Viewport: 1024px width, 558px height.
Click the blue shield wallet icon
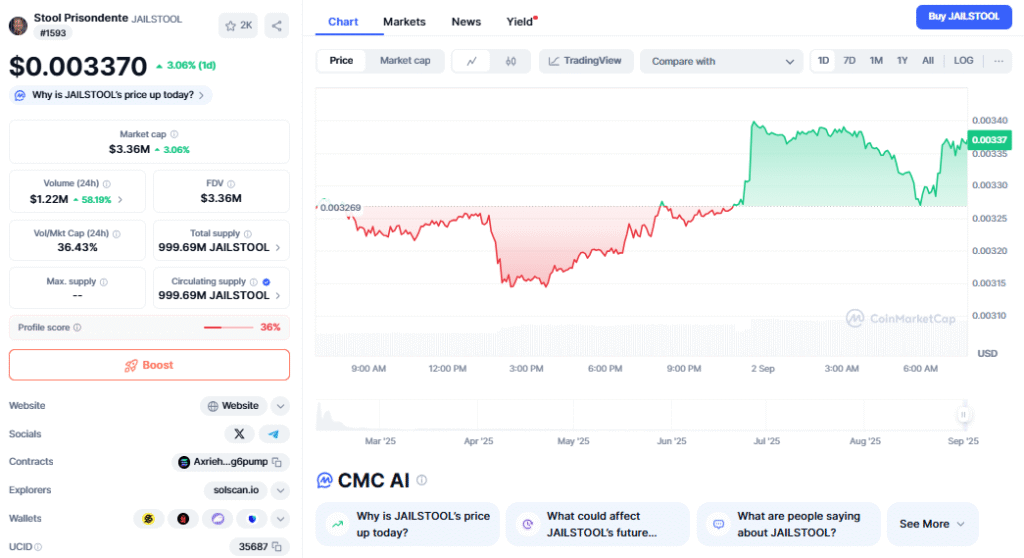point(252,519)
